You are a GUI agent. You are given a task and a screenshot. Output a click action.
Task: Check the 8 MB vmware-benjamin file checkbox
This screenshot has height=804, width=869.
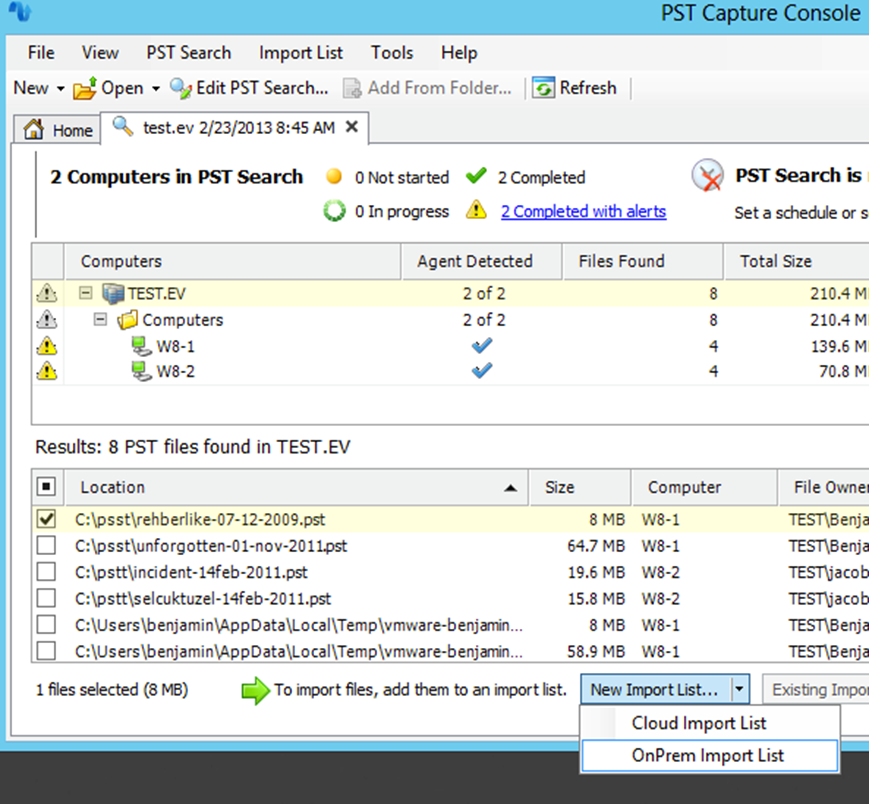47,624
